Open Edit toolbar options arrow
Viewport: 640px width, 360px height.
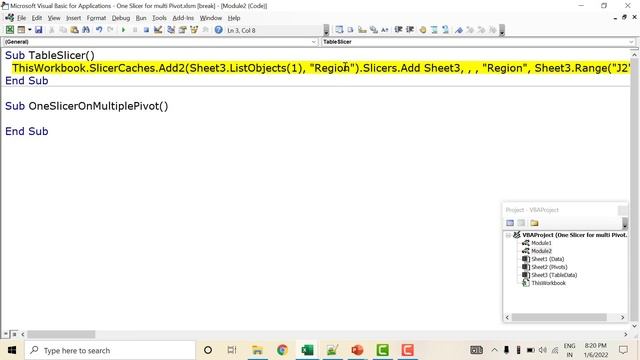click(502, 30)
